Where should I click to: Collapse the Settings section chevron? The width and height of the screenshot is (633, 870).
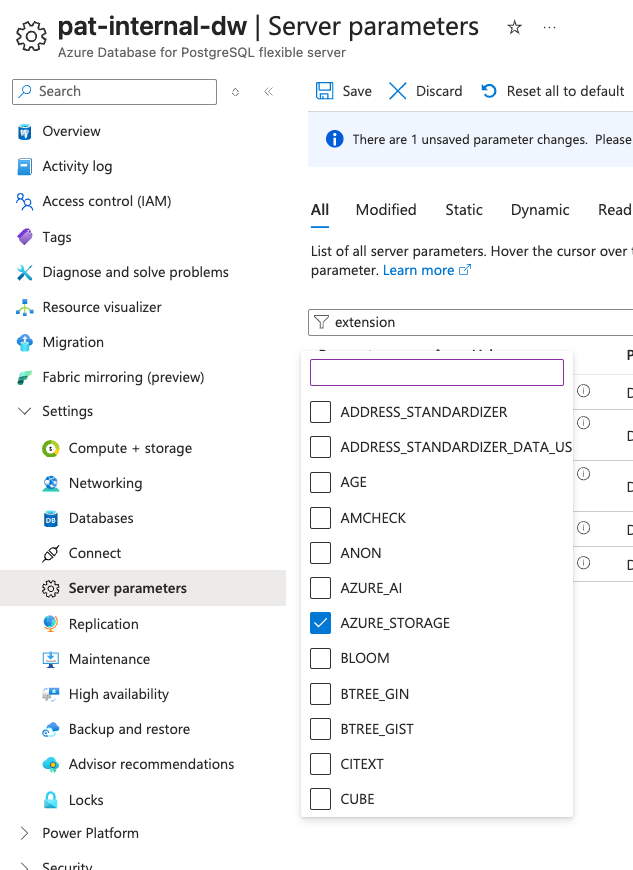pos(24,411)
